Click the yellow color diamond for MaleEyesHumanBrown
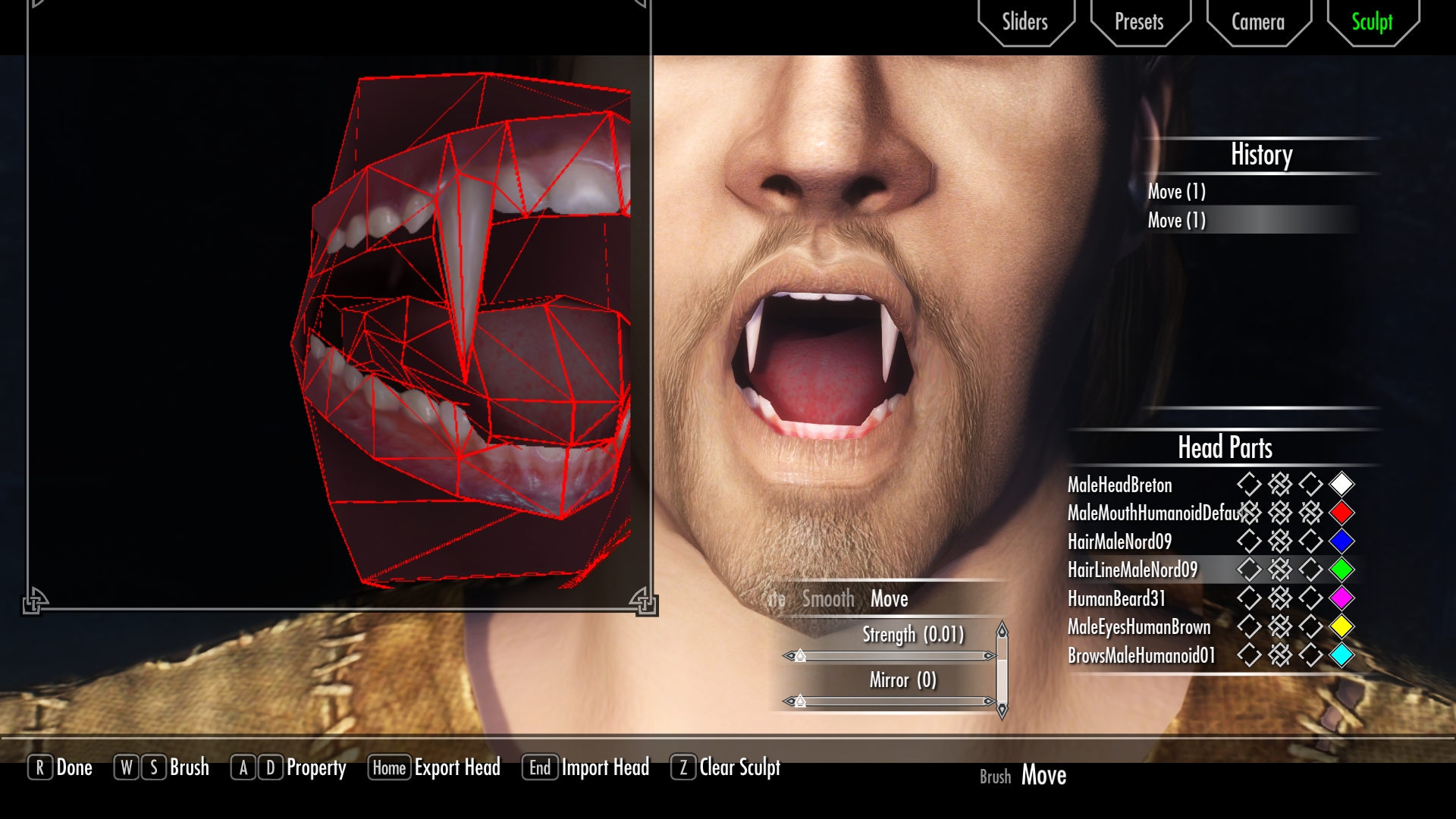 pyautogui.click(x=1341, y=626)
